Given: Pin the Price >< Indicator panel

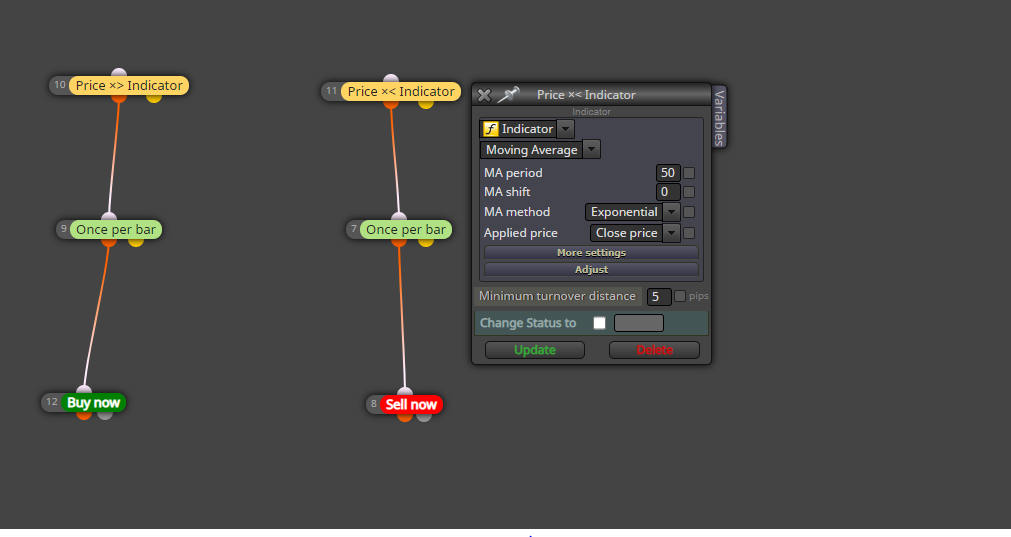Looking at the screenshot, I should pos(508,95).
